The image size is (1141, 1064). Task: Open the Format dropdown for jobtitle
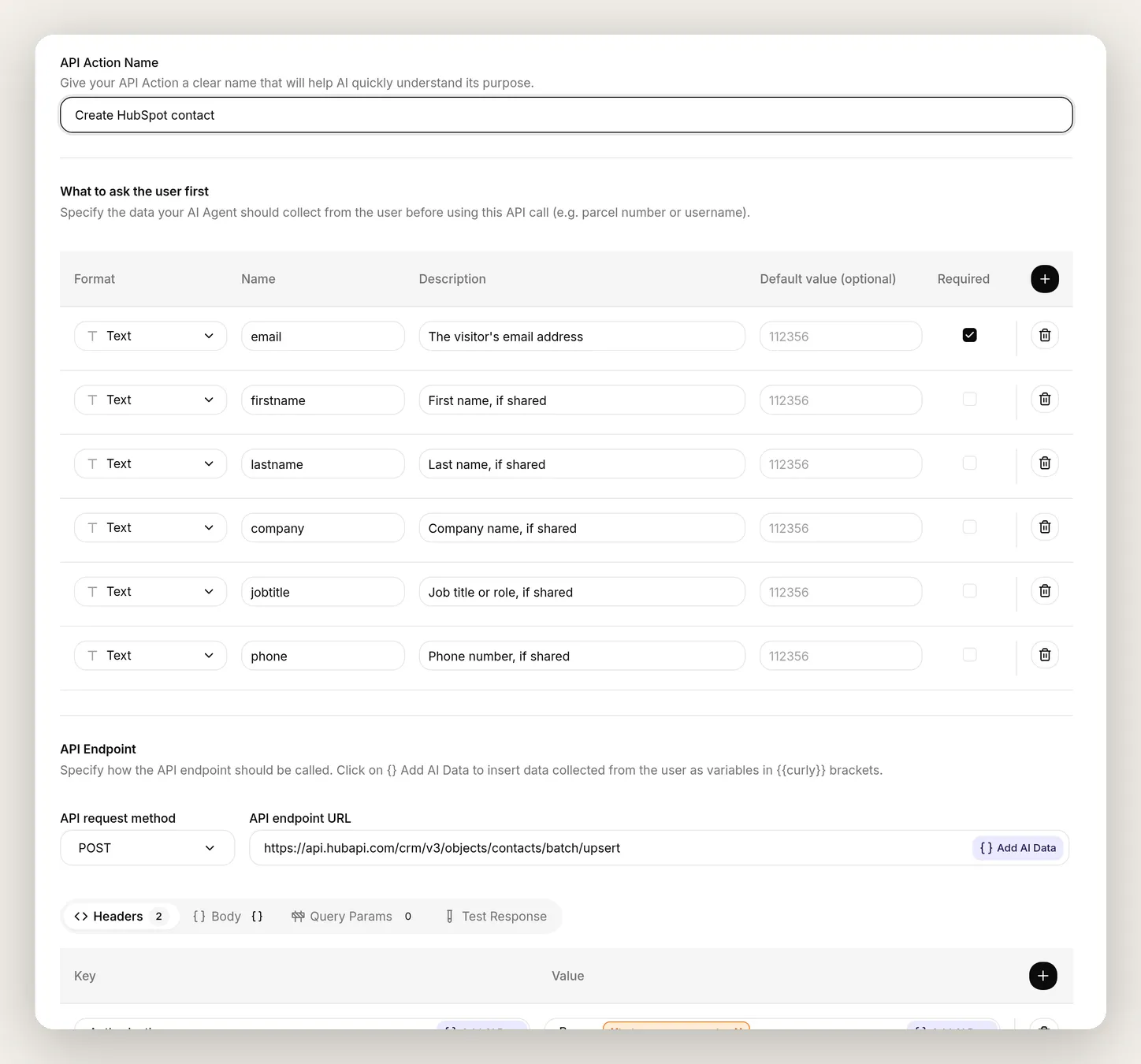coord(151,591)
